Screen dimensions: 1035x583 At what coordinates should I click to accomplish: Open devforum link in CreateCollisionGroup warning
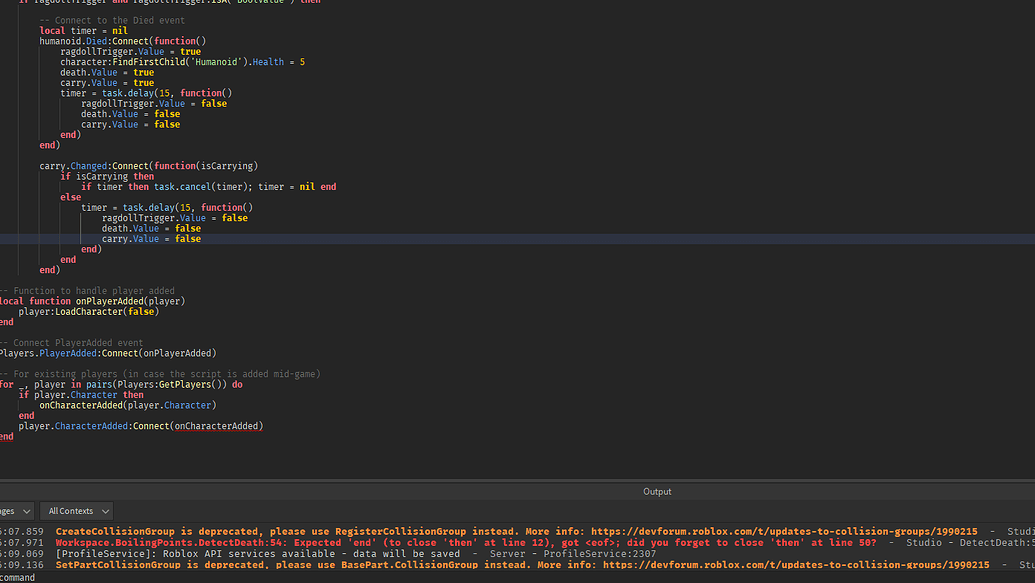pos(784,531)
